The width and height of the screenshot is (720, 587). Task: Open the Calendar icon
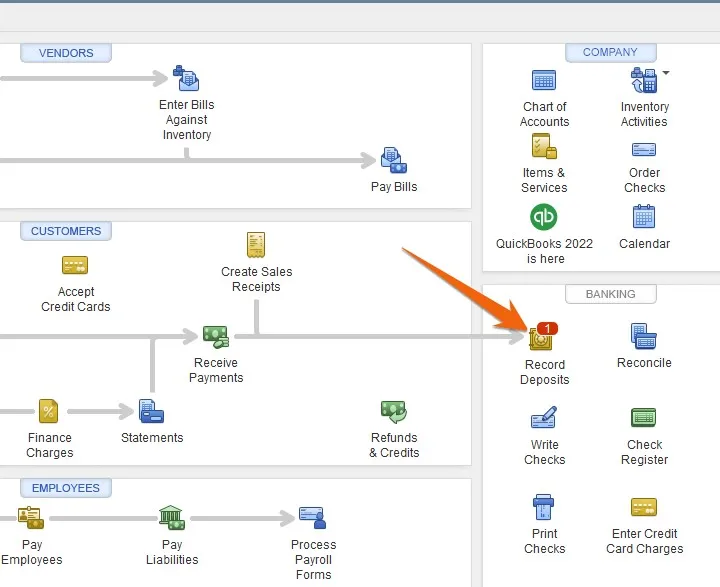tap(644, 217)
